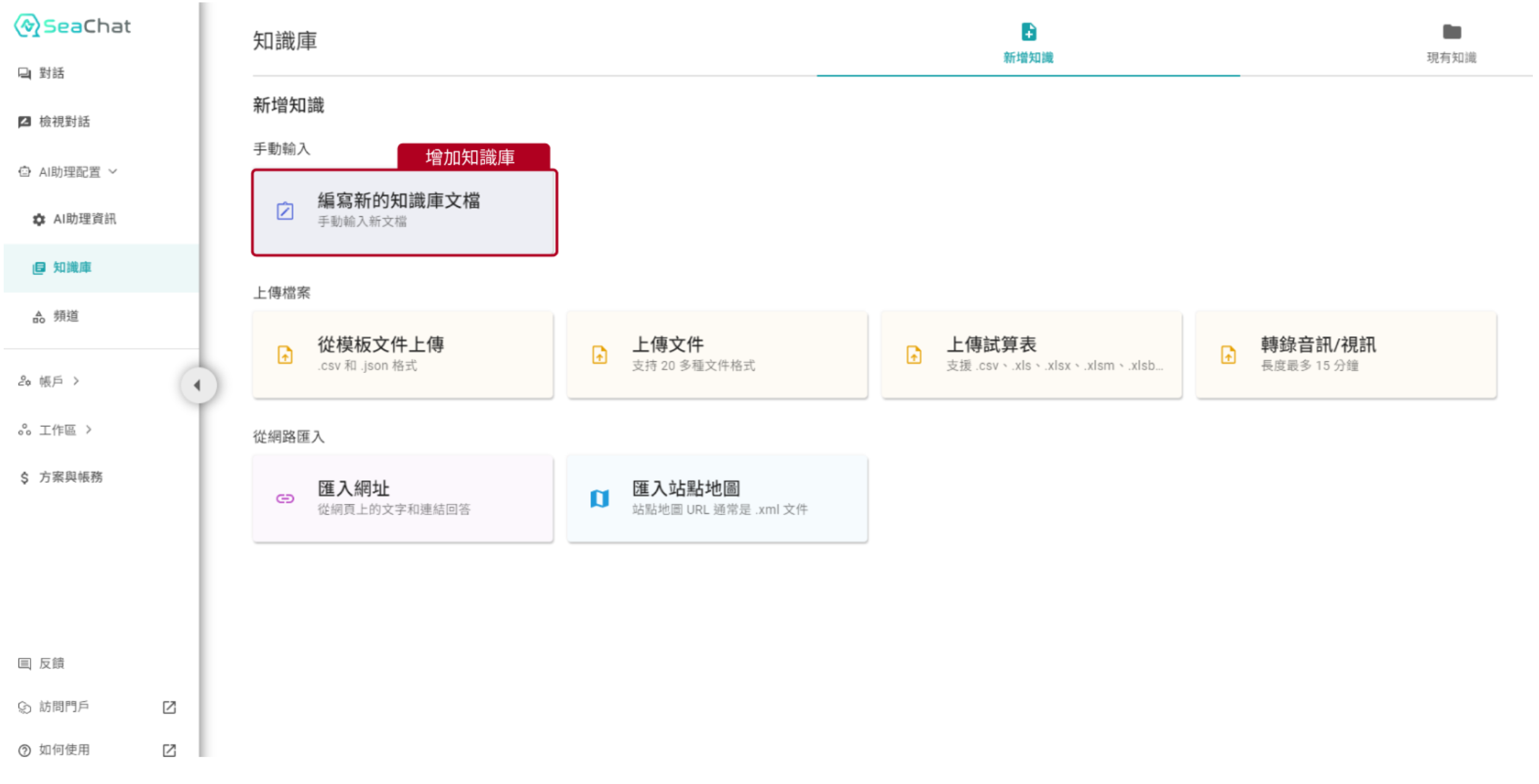Switch to the 現有知識 tab
Screen dimensions: 1539x784
(x=1451, y=43)
